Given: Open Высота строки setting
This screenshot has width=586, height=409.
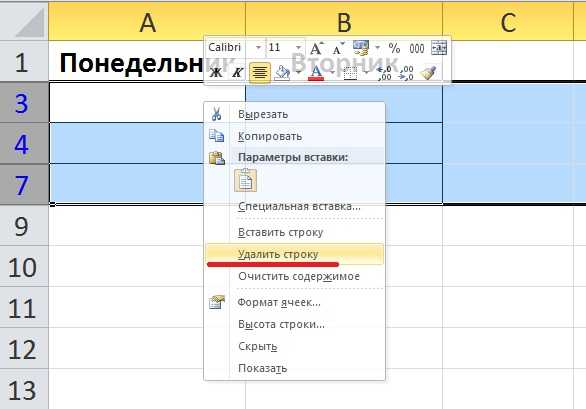Looking at the screenshot, I should click(294, 324).
